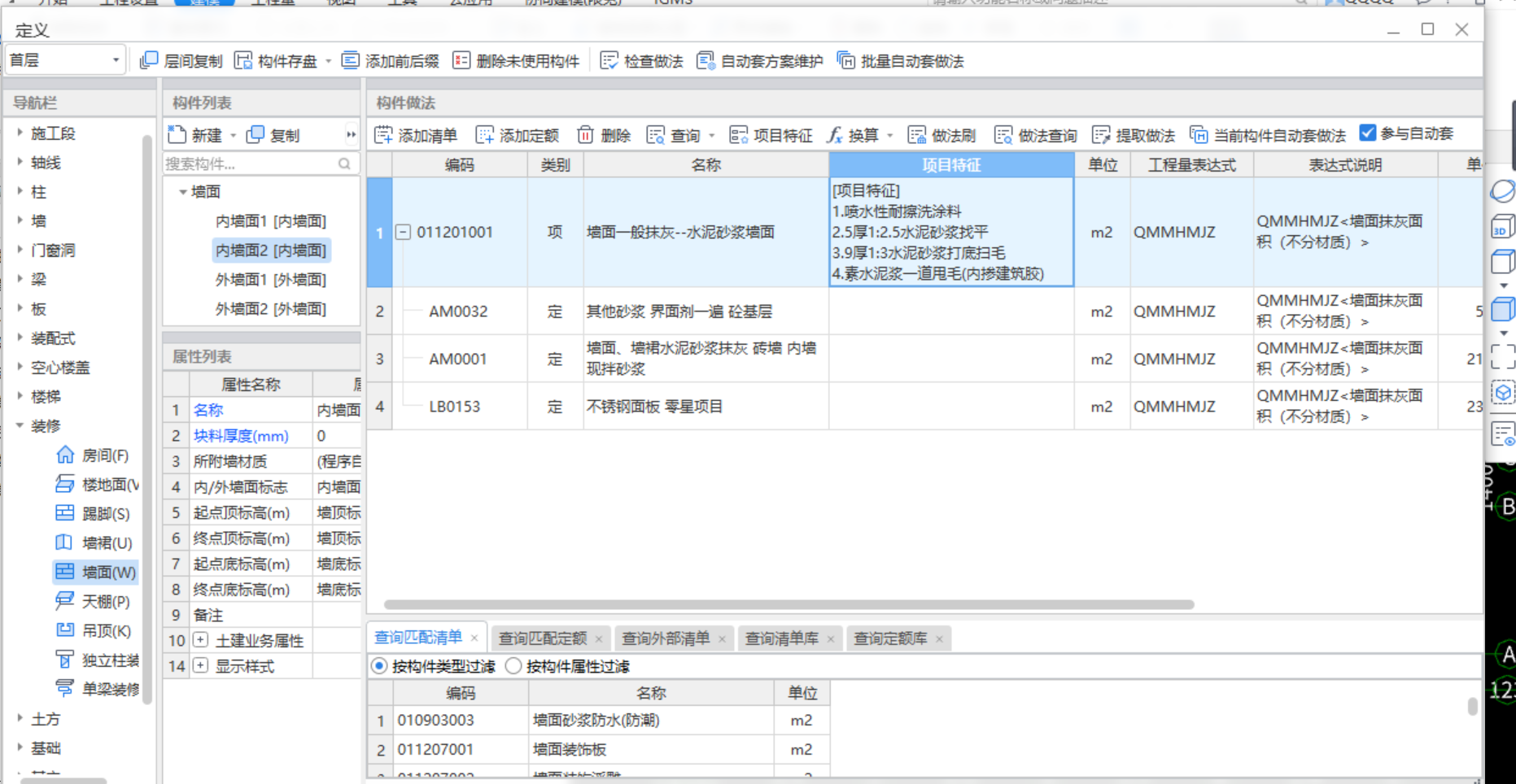Select 楼地面 under 装修
1516x784 pixels.
point(96,485)
